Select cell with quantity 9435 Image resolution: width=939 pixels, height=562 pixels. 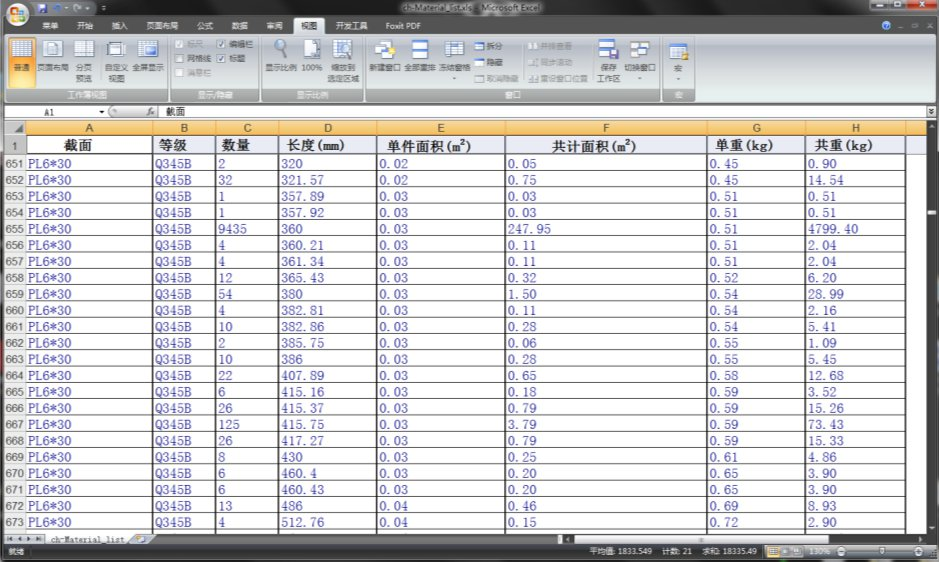247,229
